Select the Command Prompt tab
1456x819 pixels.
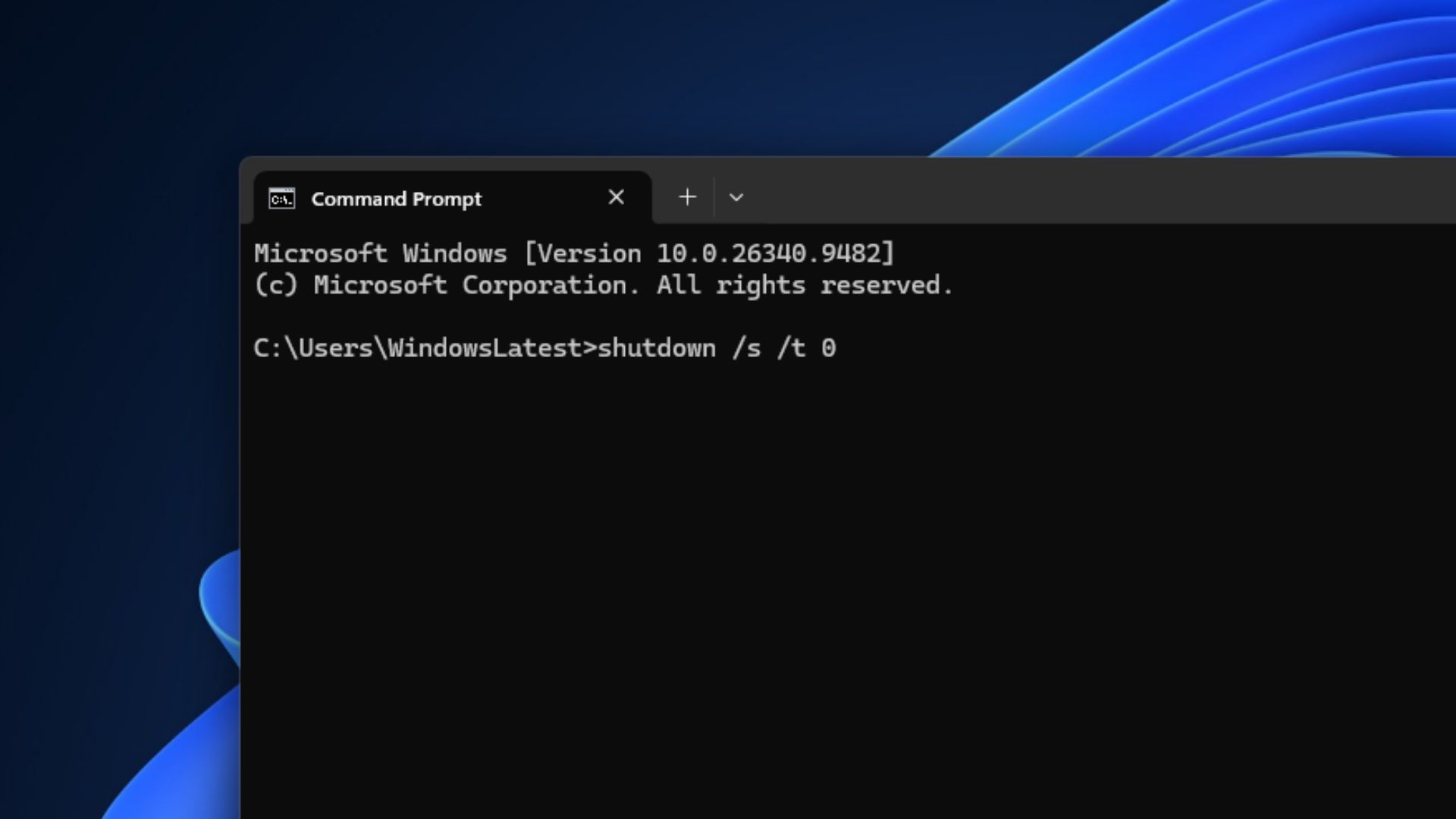pyautogui.click(x=452, y=198)
